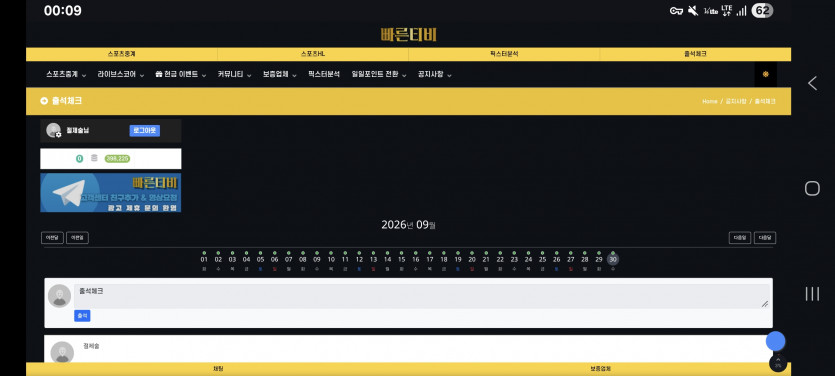The width and height of the screenshot is (835, 376).
Task: Select the 픽스터분석 menu item
Action: (x=324, y=75)
